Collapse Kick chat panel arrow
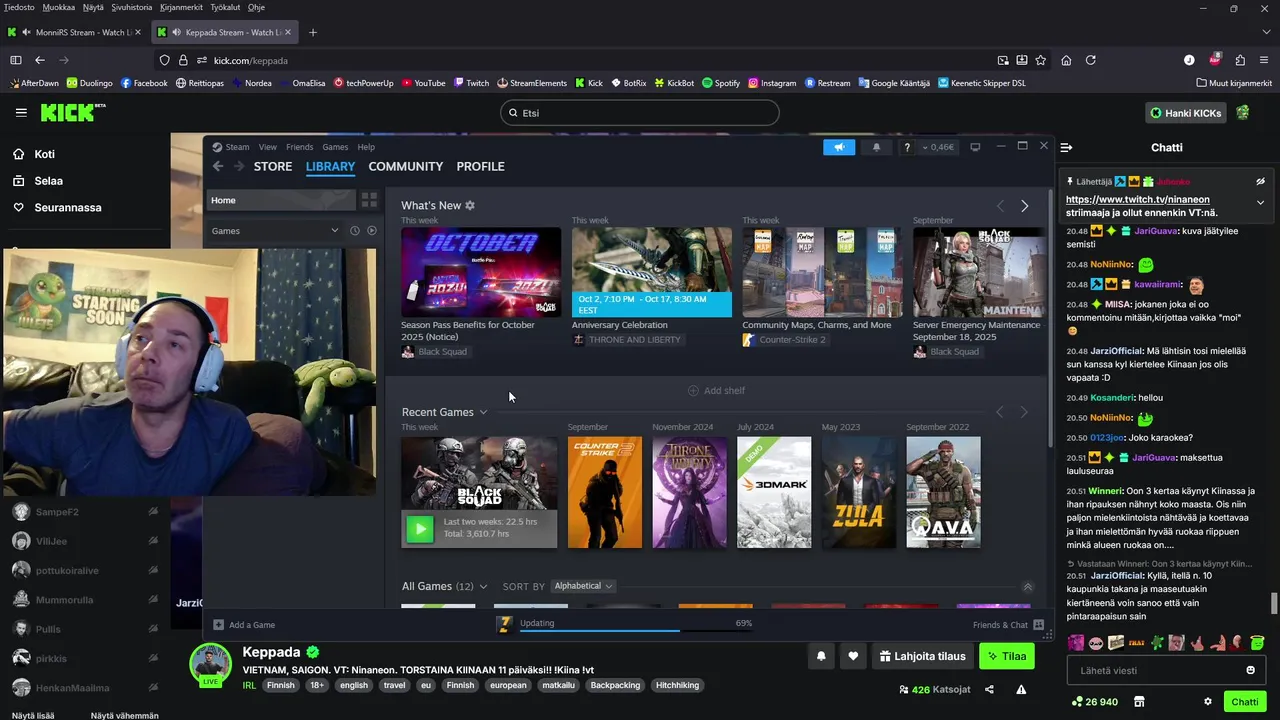This screenshot has height=720, width=1280. (1066, 147)
